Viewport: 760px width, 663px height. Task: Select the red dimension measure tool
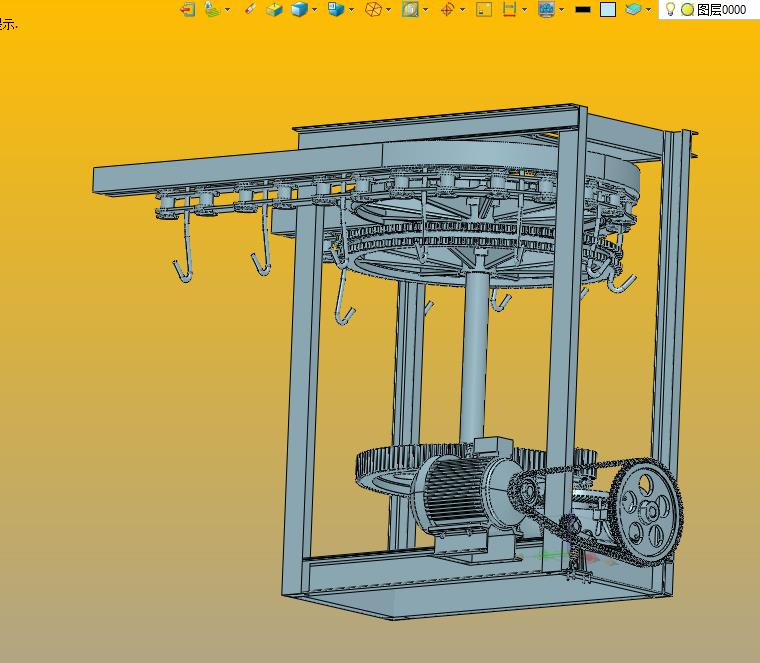(509, 9)
